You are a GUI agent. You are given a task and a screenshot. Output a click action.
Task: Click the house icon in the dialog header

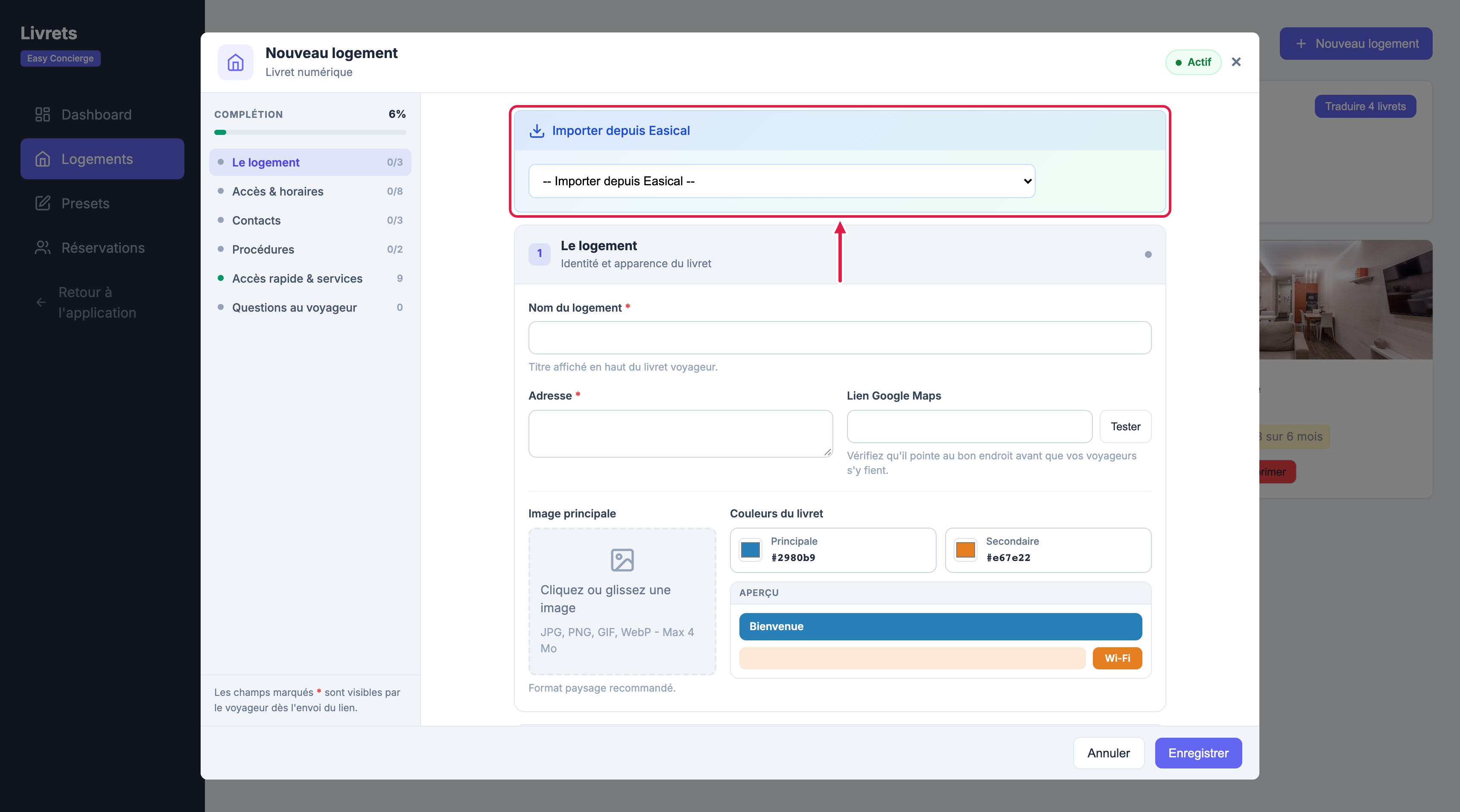coord(235,62)
